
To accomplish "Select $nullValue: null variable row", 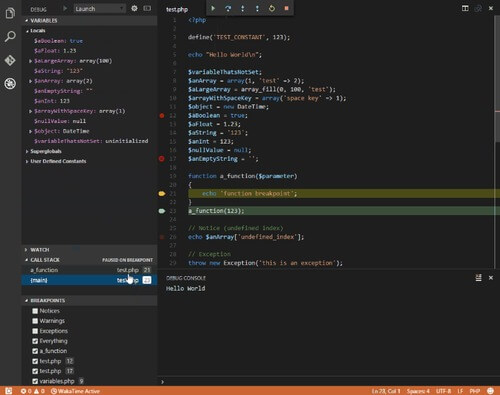I will 89,121.
